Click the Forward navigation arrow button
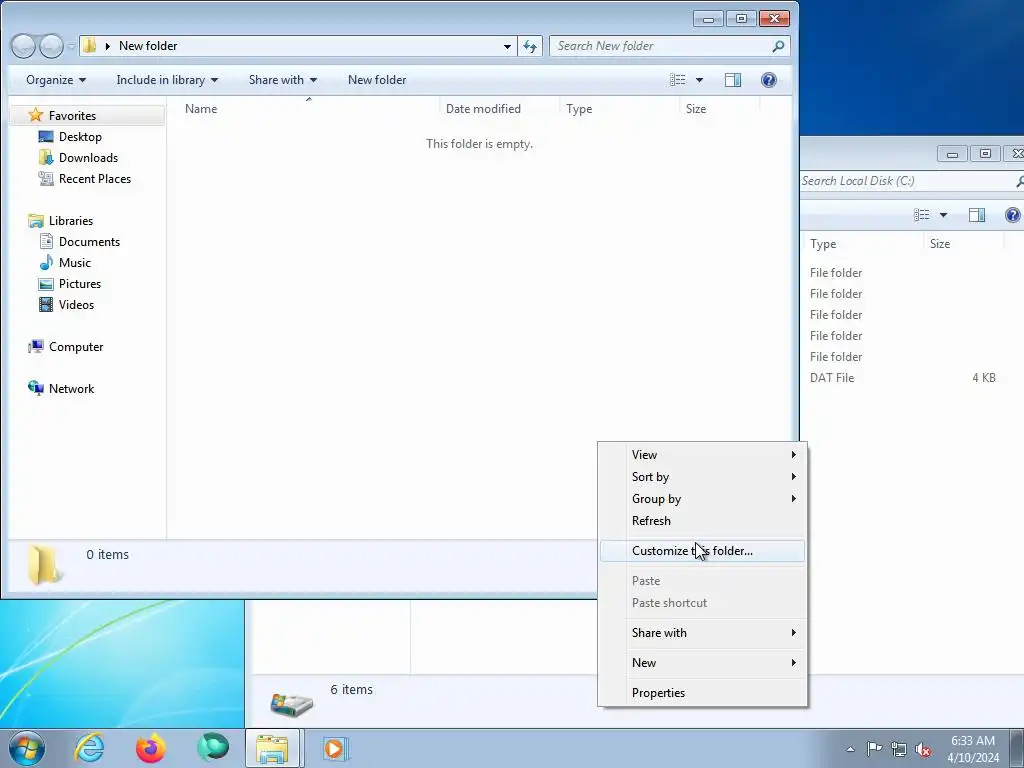Viewport: 1024px width, 768px height. point(51,46)
